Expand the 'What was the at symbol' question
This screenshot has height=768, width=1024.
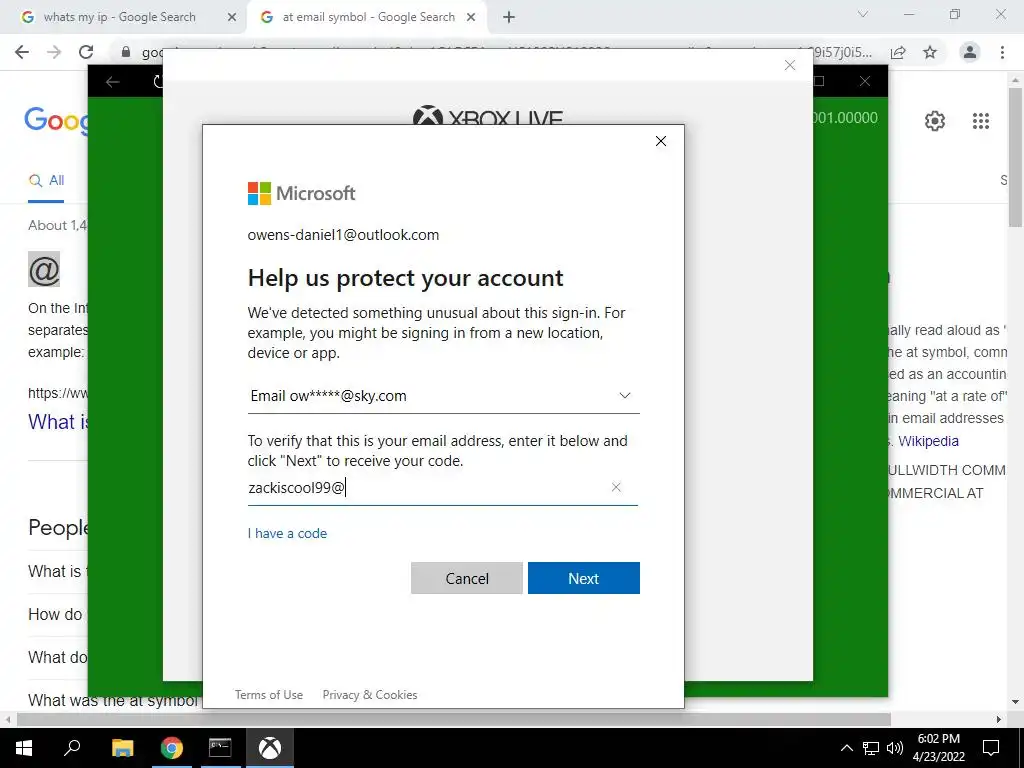tap(113, 701)
